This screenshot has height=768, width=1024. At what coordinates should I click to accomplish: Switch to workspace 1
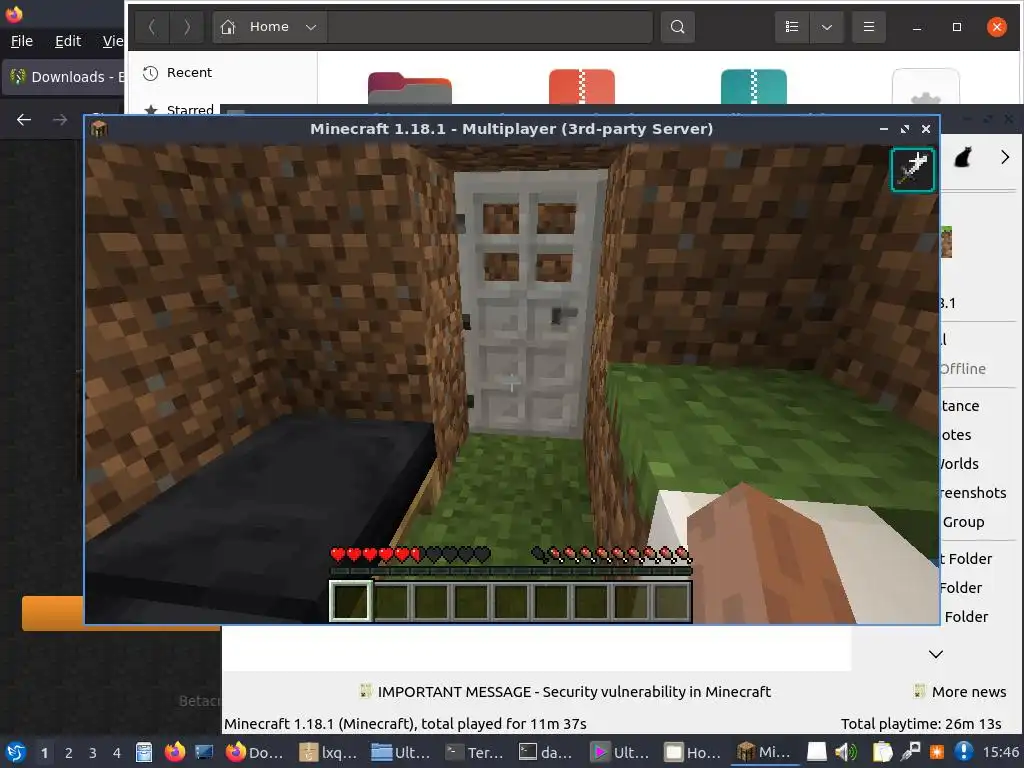44,753
